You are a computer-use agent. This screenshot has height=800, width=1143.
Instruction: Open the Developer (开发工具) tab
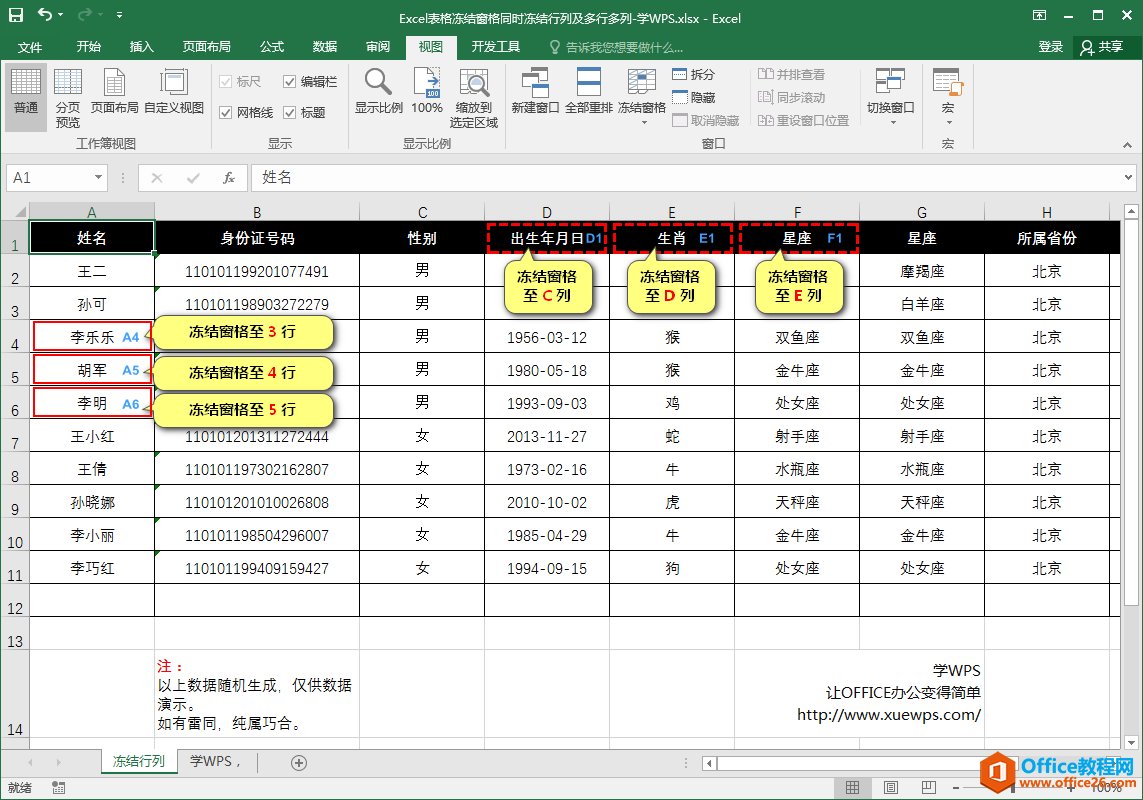pos(496,47)
